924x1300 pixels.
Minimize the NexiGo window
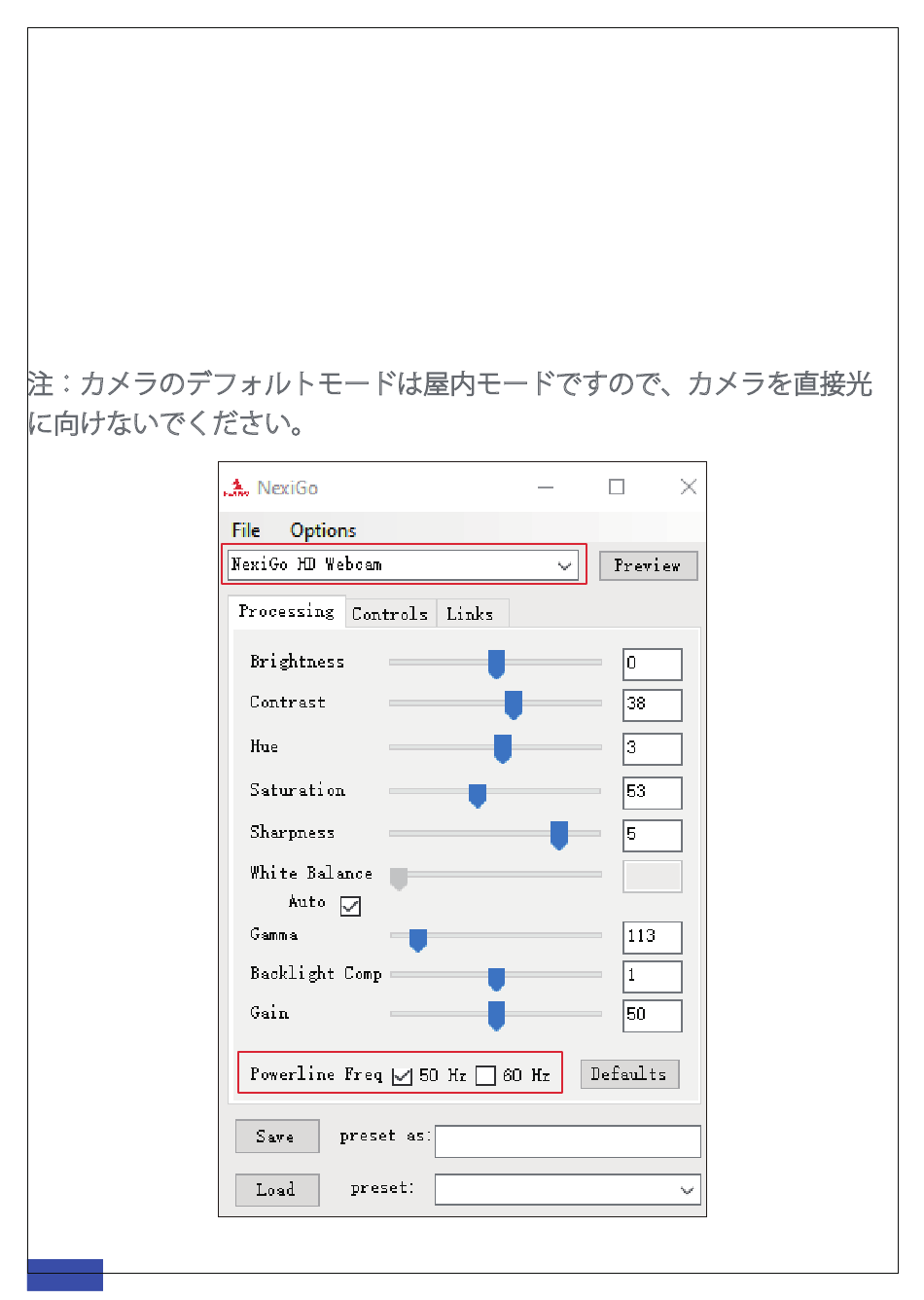pos(546,487)
